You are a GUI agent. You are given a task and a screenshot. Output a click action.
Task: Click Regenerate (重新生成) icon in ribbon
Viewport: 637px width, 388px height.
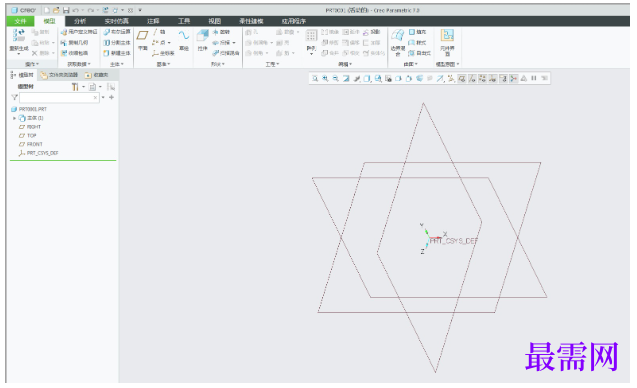[19, 35]
